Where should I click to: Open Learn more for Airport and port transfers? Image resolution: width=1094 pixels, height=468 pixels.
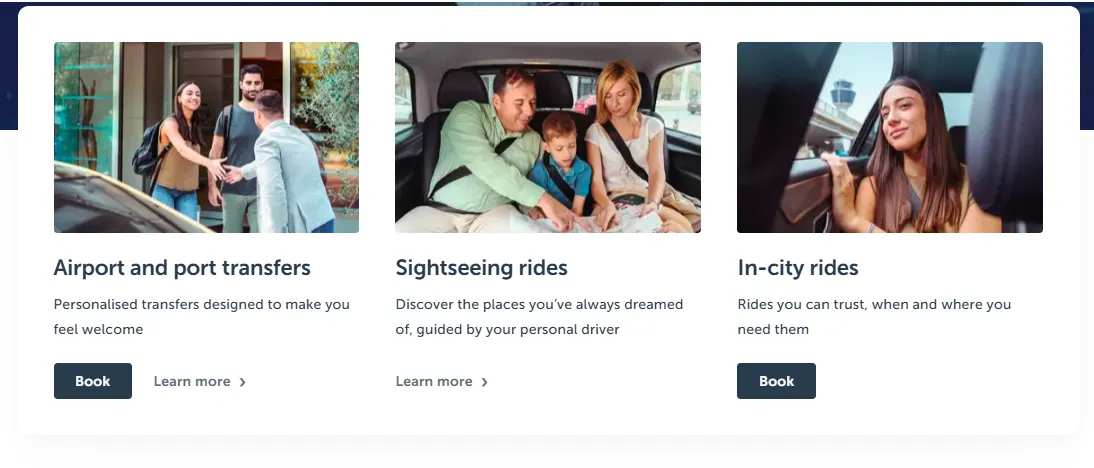pos(192,381)
